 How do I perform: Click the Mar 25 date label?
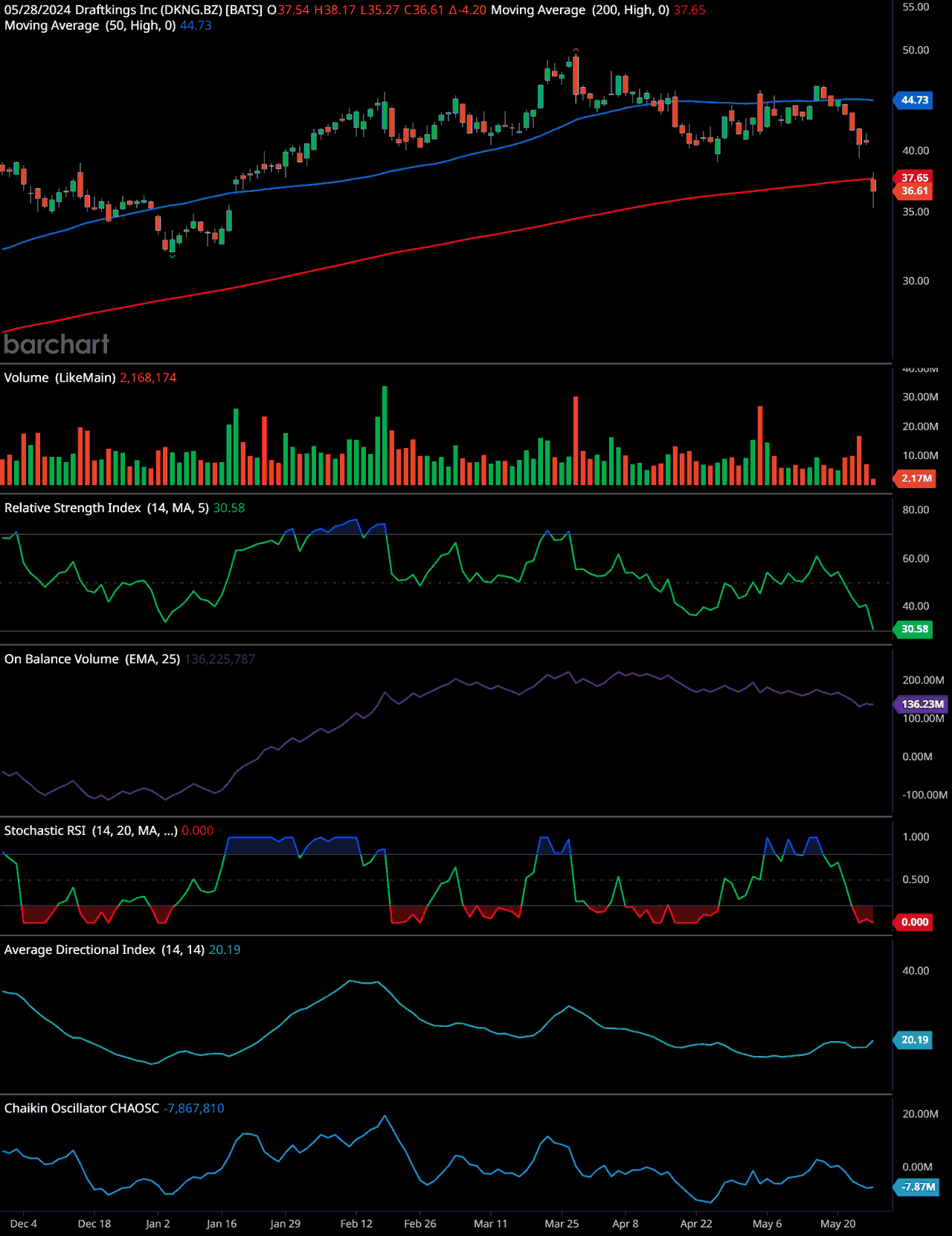click(562, 1224)
